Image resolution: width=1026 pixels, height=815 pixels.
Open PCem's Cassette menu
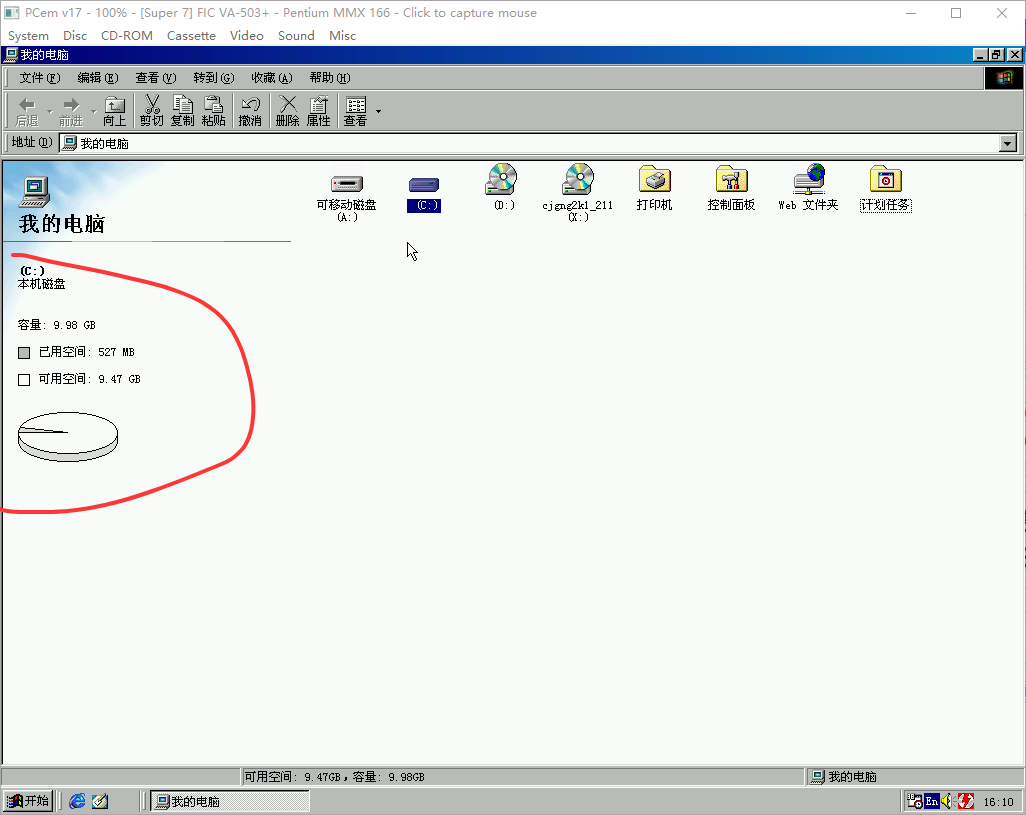[x=191, y=35]
